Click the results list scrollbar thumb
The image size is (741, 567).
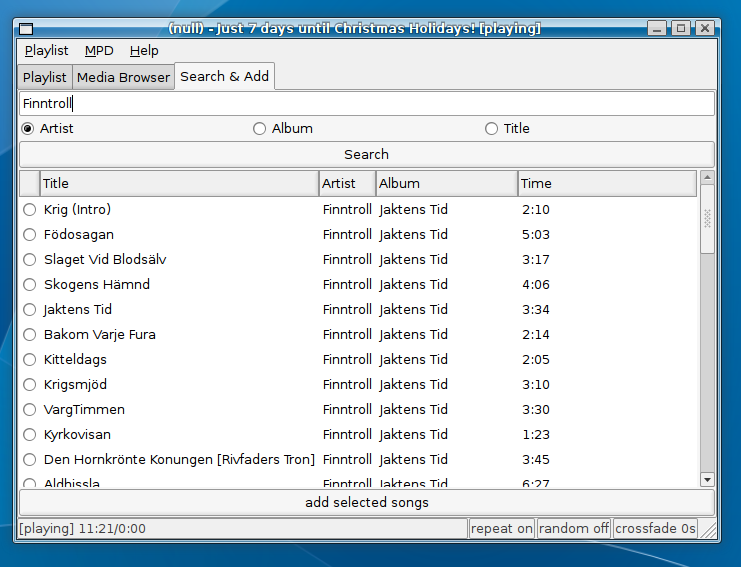coord(707,219)
